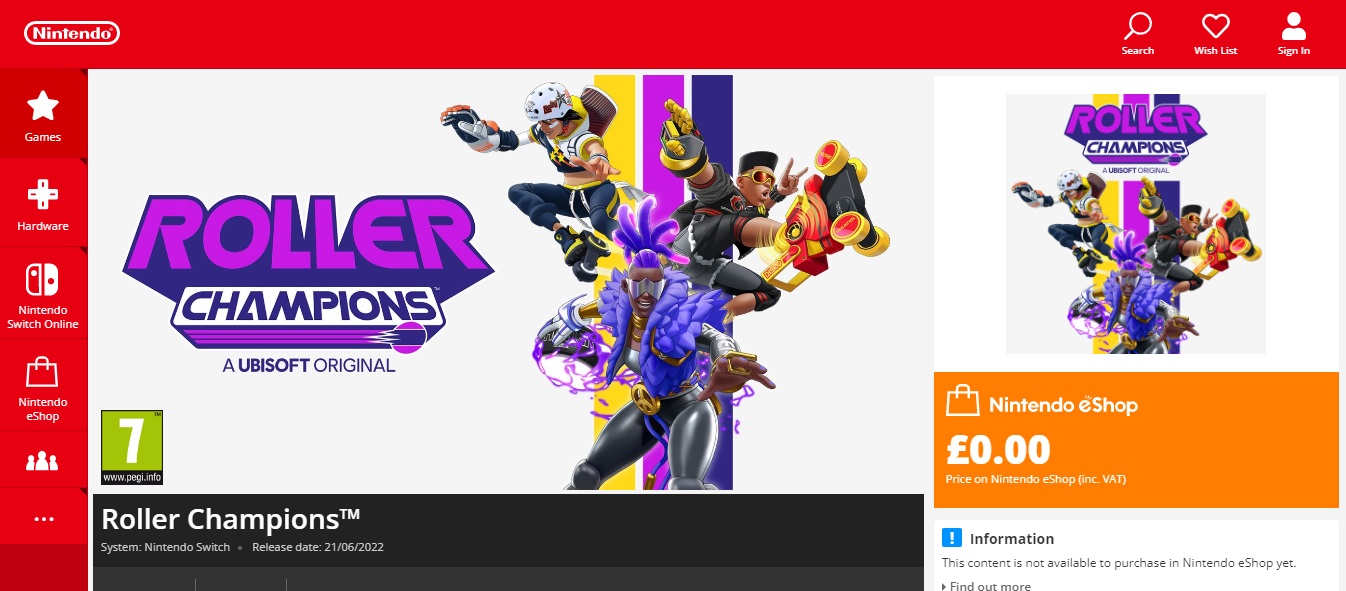1346x591 pixels.
Task: Click the Roller Champions hero banner image
Action: click(508, 281)
